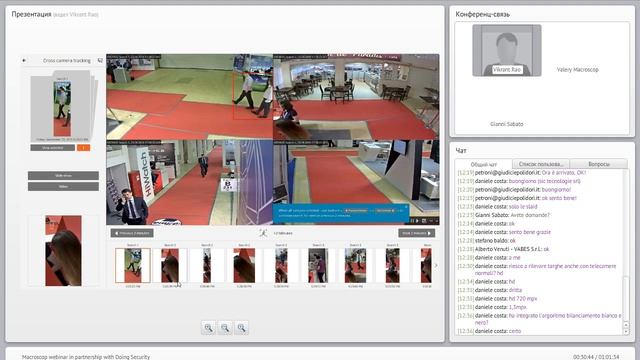Click the wide gray button left of the orange button
The image size is (640, 360).
(x=53, y=148)
